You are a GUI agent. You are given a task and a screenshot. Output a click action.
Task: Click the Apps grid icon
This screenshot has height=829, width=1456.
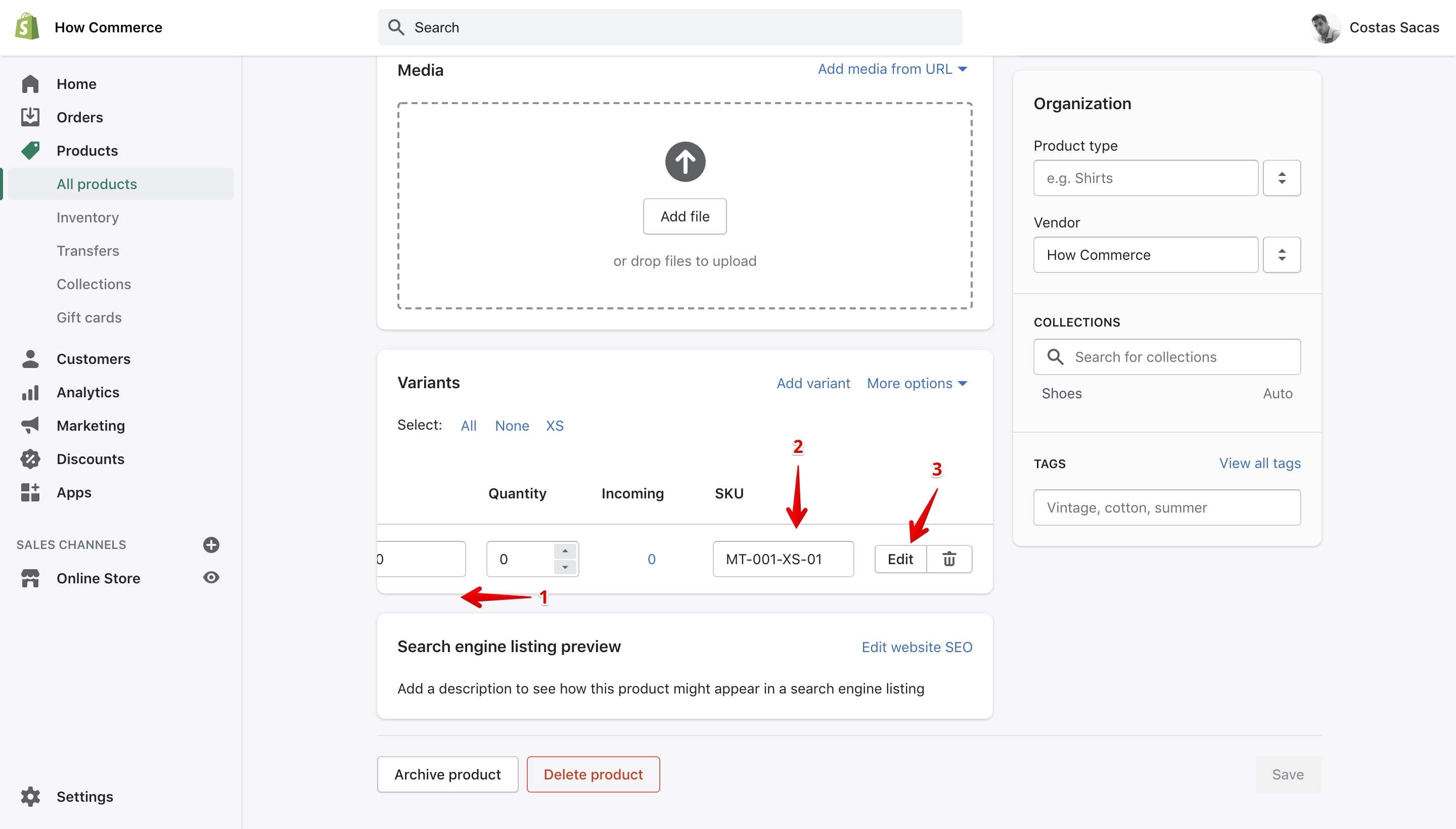pos(30,492)
